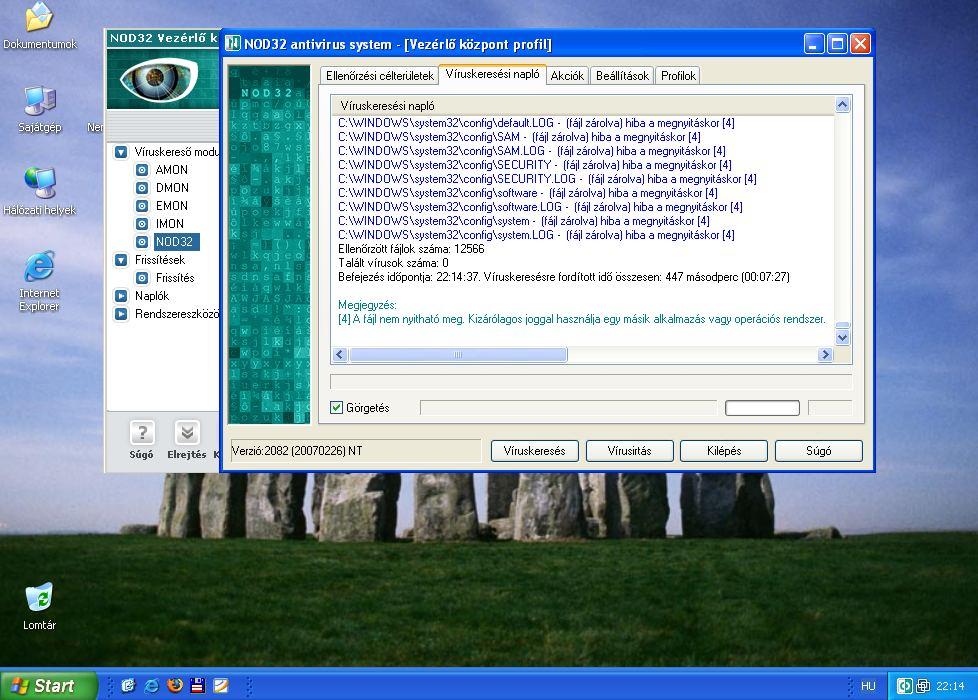The image size is (978, 700).
Task: Click the Víruskeresési napló log column header
Action: [x=583, y=106]
